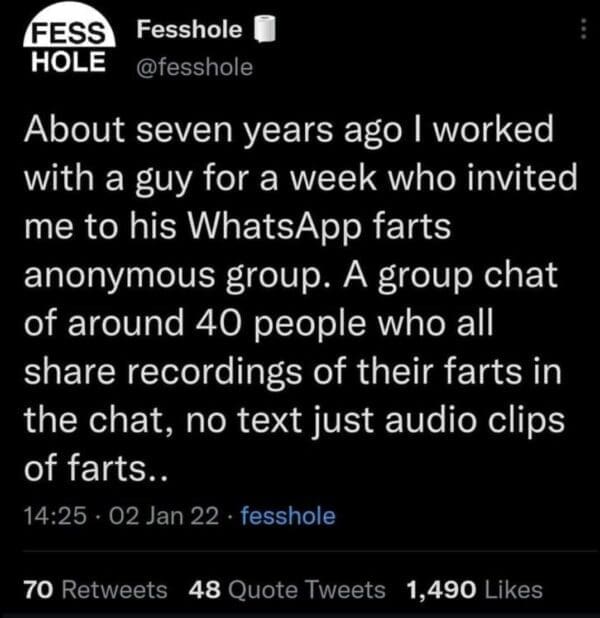The width and height of the screenshot is (600, 618).
Task: Click the Fesshole display name
Action: [x=189, y=31]
